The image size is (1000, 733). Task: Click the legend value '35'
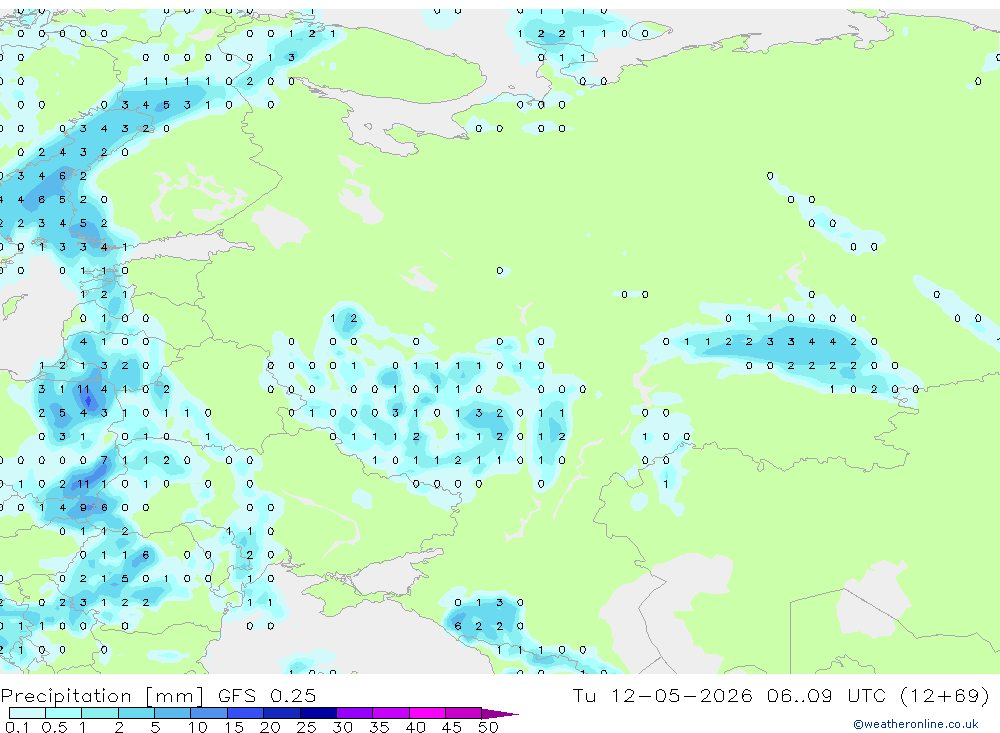pyautogui.click(x=379, y=727)
